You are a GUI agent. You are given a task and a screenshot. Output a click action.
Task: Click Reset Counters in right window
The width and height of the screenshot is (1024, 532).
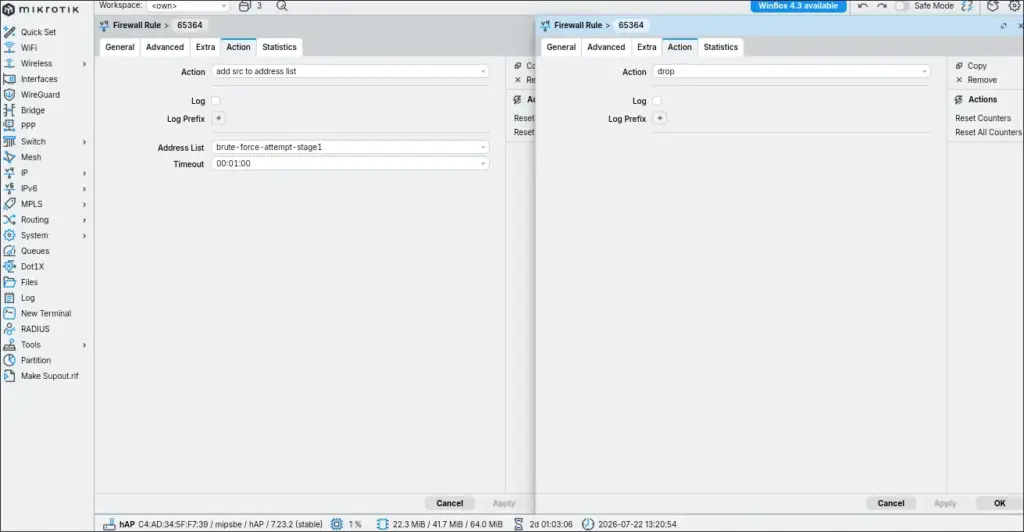tap(983, 118)
